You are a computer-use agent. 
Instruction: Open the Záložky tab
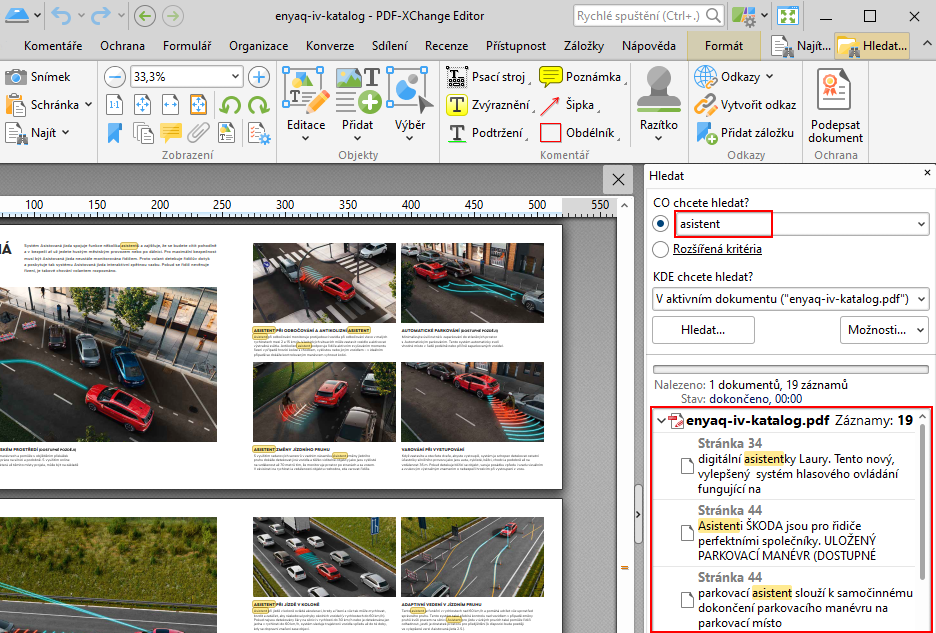tap(584, 46)
